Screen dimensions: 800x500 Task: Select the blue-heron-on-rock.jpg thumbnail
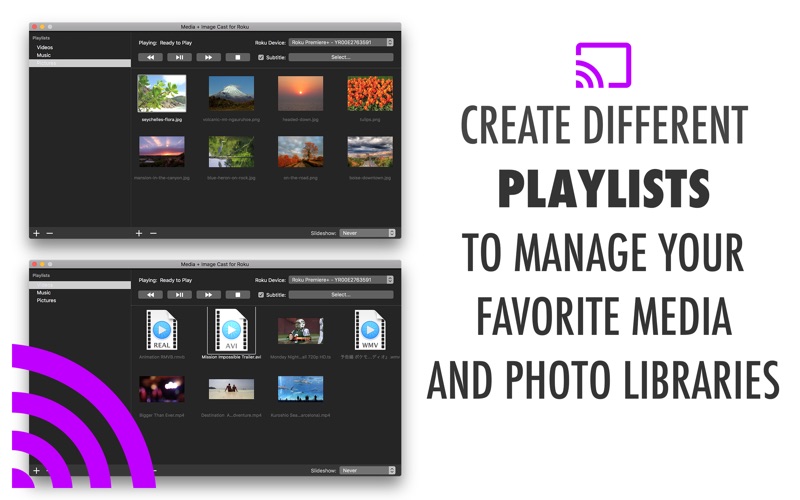[231, 152]
